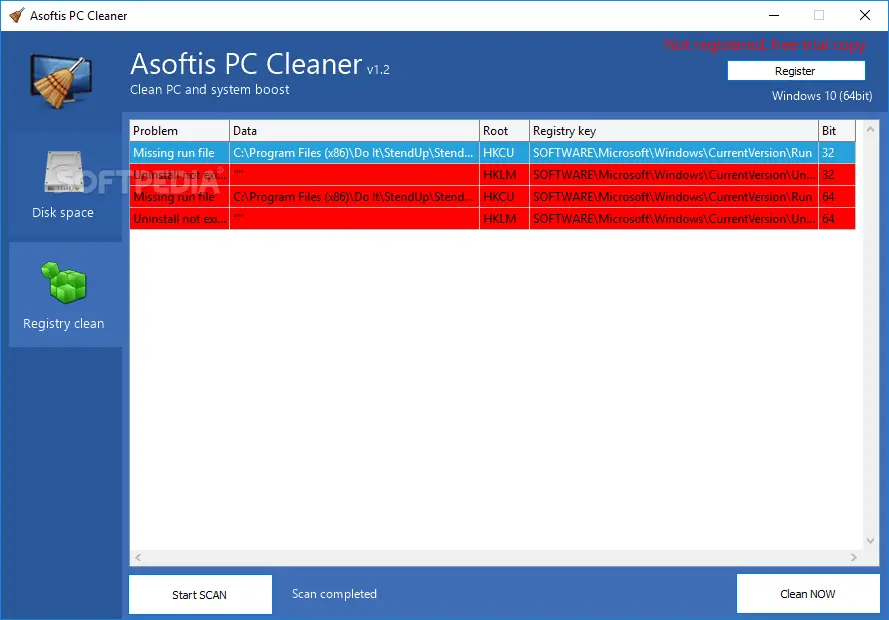This screenshot has width=889, height=620.
Task: Click the CurrentVersion\Un... key in the 32-bit row
Action: click(x=674, y=175)
